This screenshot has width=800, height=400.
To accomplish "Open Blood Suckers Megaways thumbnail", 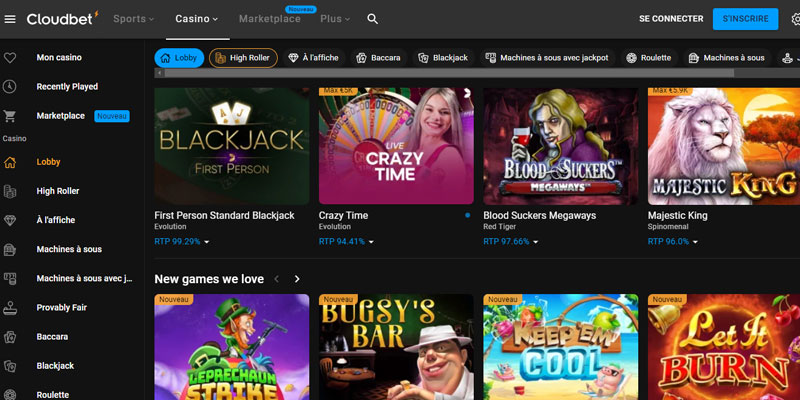I will point(561,146).
